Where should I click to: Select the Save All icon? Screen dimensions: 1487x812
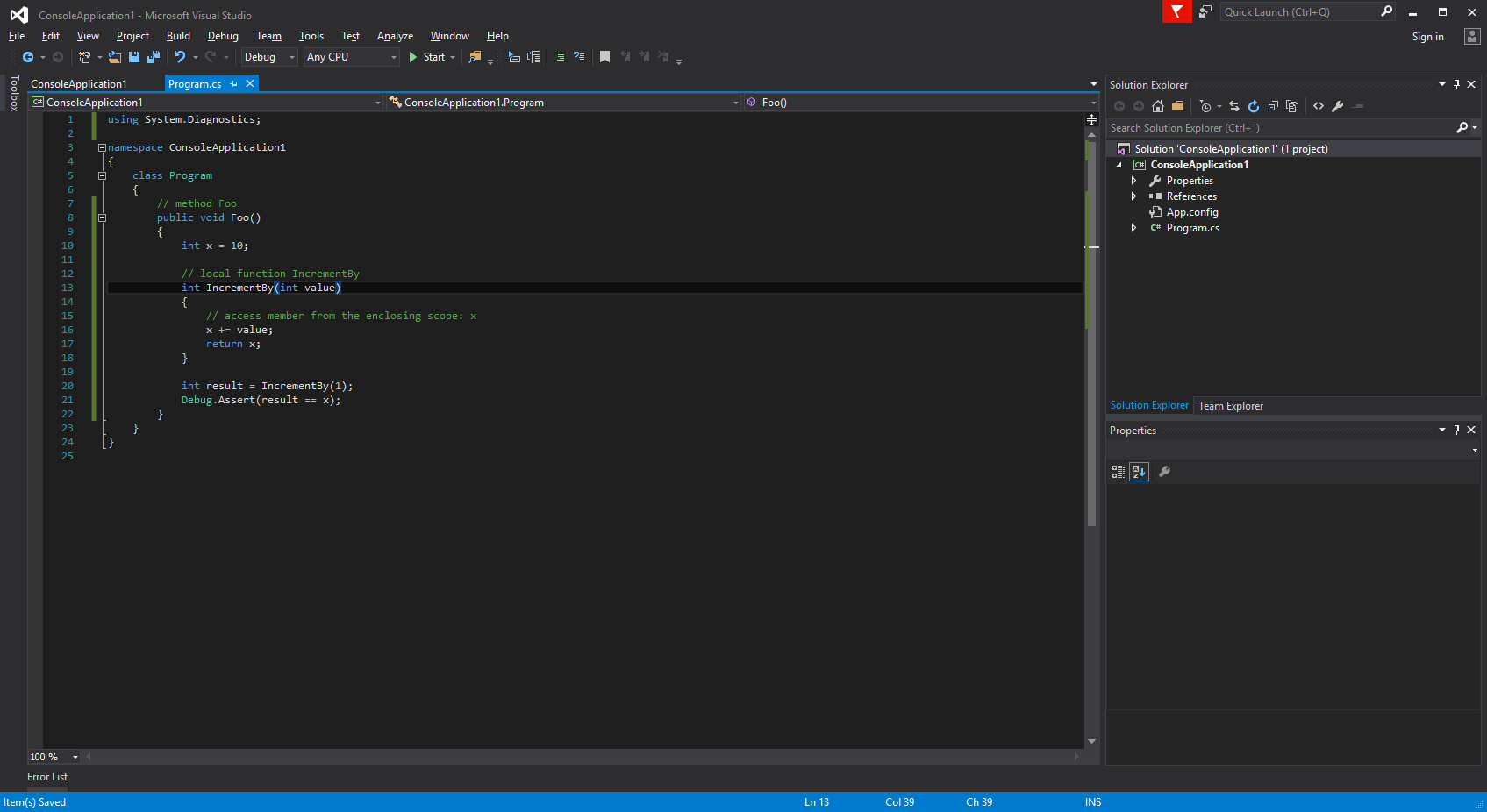coord(153,56)
